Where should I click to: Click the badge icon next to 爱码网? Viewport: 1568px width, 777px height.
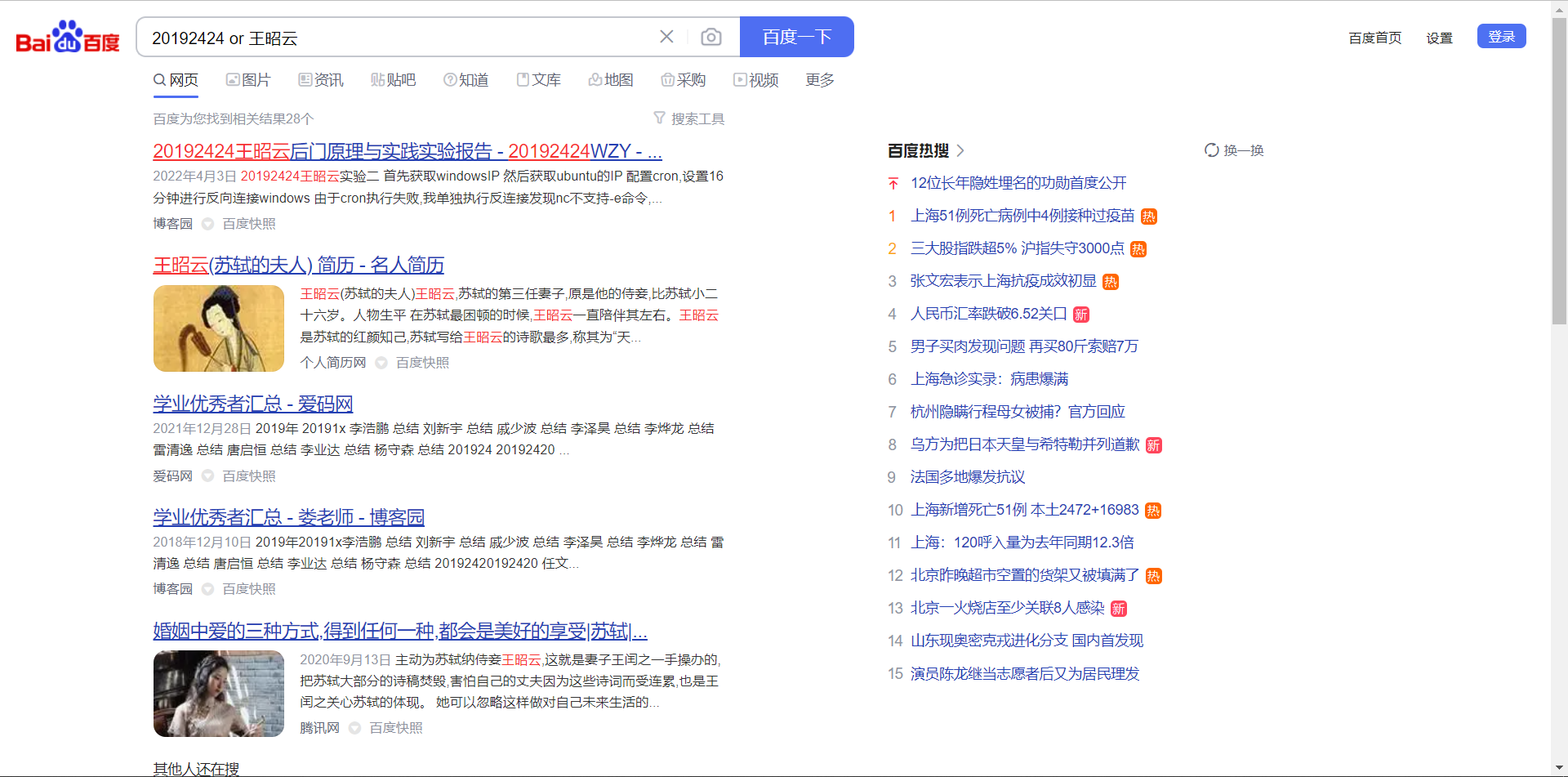207,476
